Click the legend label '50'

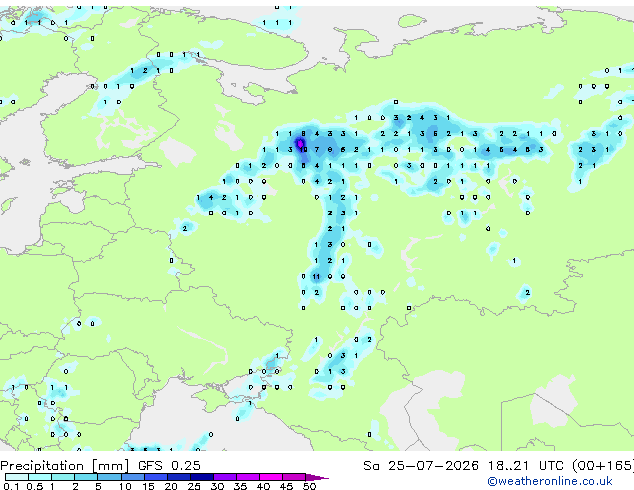click(x=309, y=486)
